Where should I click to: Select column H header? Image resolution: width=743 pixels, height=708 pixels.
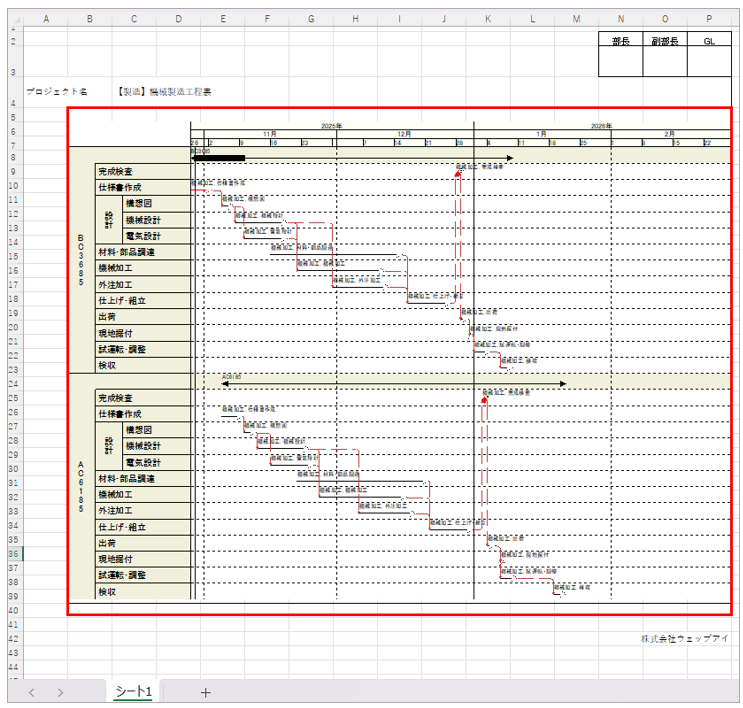(357, 19)
